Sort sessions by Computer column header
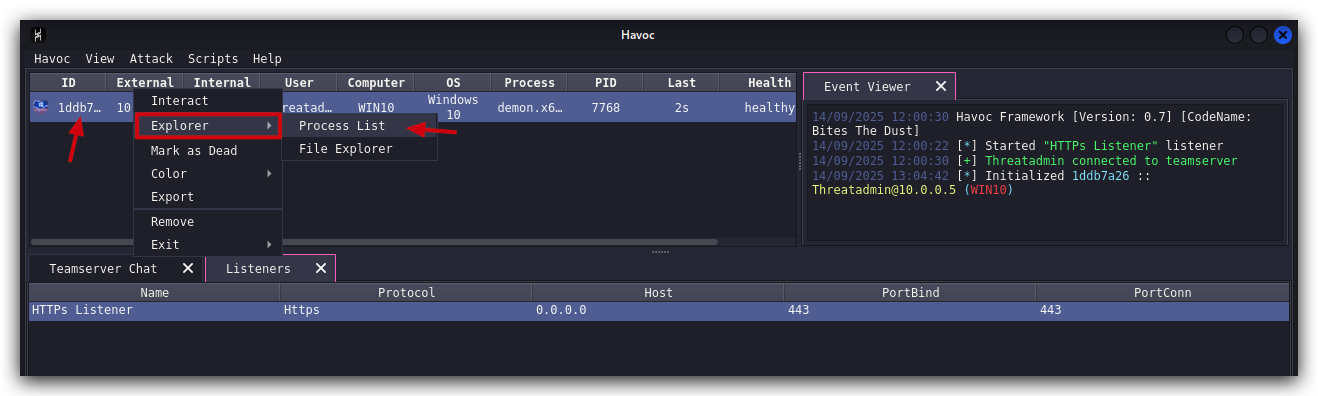This screenshot has height=396, width=1318. (x=376, y=83)
